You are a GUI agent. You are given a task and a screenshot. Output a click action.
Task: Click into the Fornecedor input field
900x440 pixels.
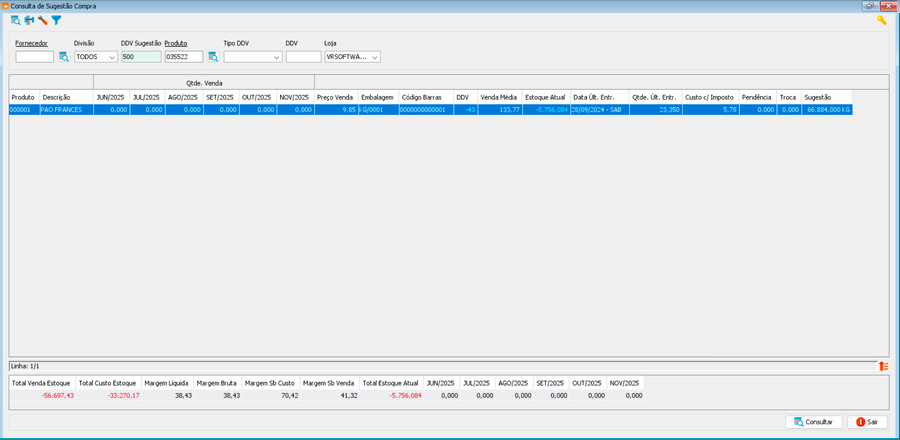[x=34, y=57]
